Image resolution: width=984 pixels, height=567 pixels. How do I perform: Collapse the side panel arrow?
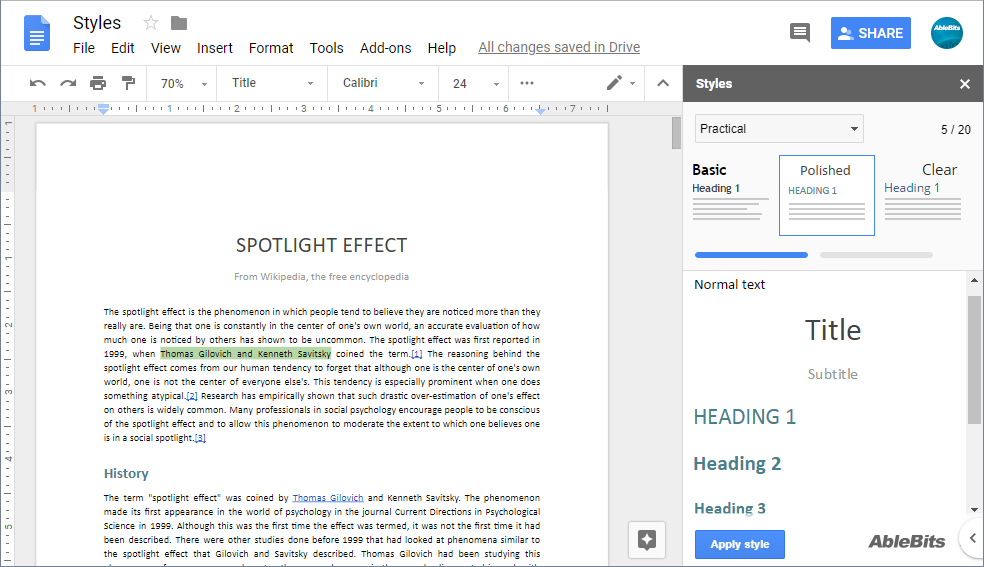[972, 538]
